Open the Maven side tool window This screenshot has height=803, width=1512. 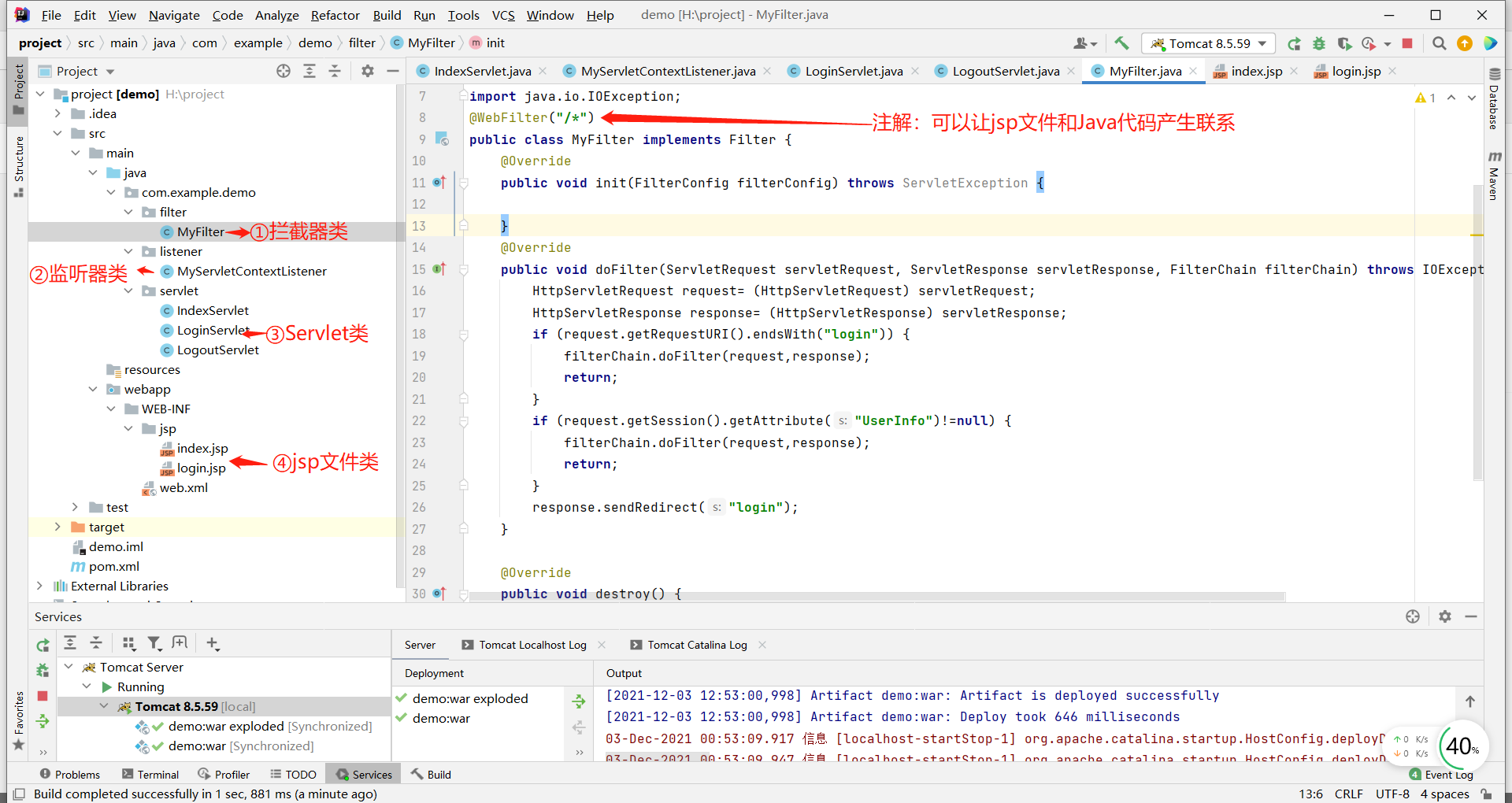(x=1493, y=176)
